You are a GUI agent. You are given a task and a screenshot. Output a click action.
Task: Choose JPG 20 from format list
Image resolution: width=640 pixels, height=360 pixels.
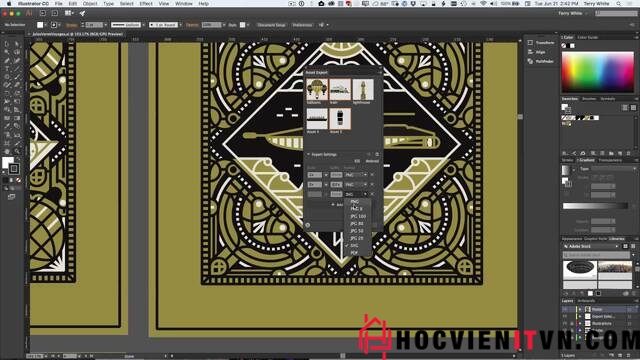(358, 238)
